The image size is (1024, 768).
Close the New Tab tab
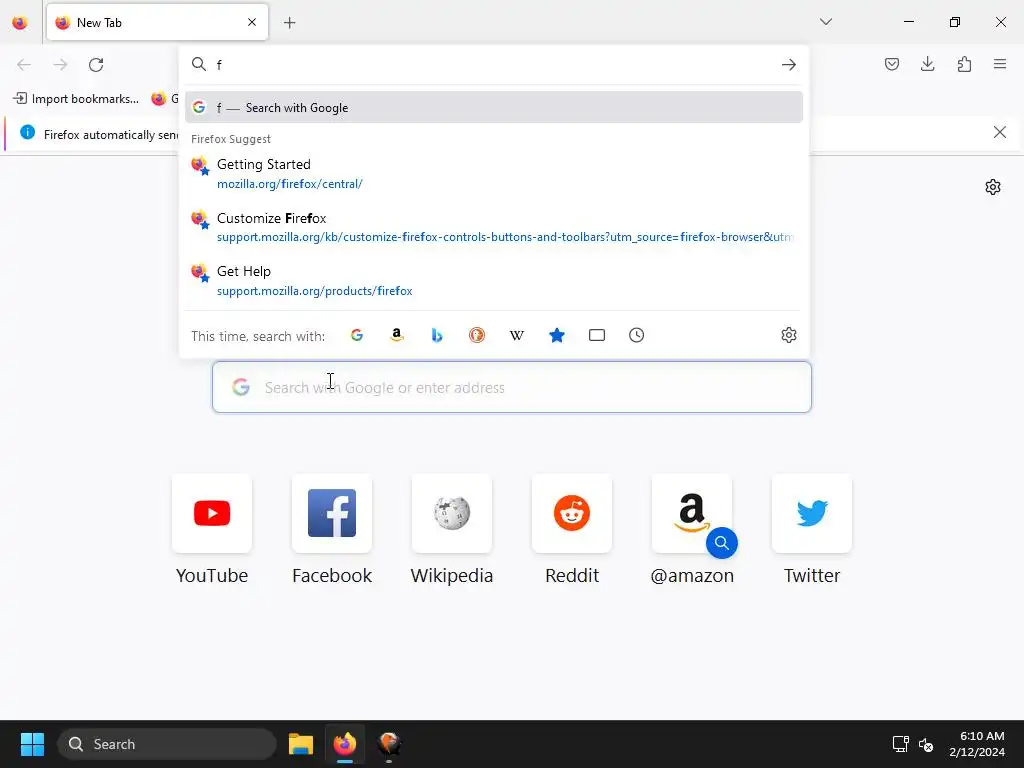(252, 22)
